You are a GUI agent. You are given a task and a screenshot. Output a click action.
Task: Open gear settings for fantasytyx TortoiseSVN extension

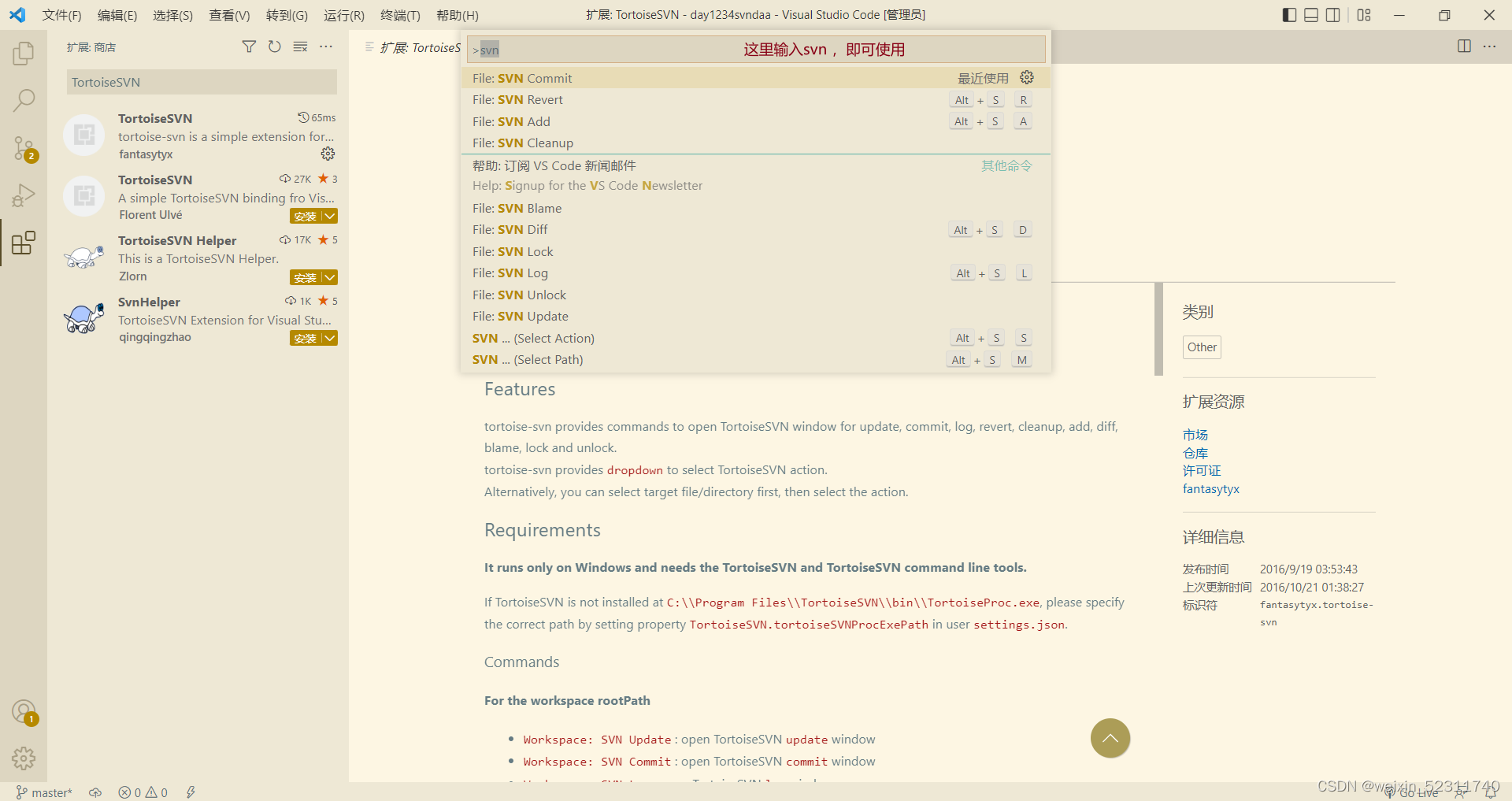328,154
